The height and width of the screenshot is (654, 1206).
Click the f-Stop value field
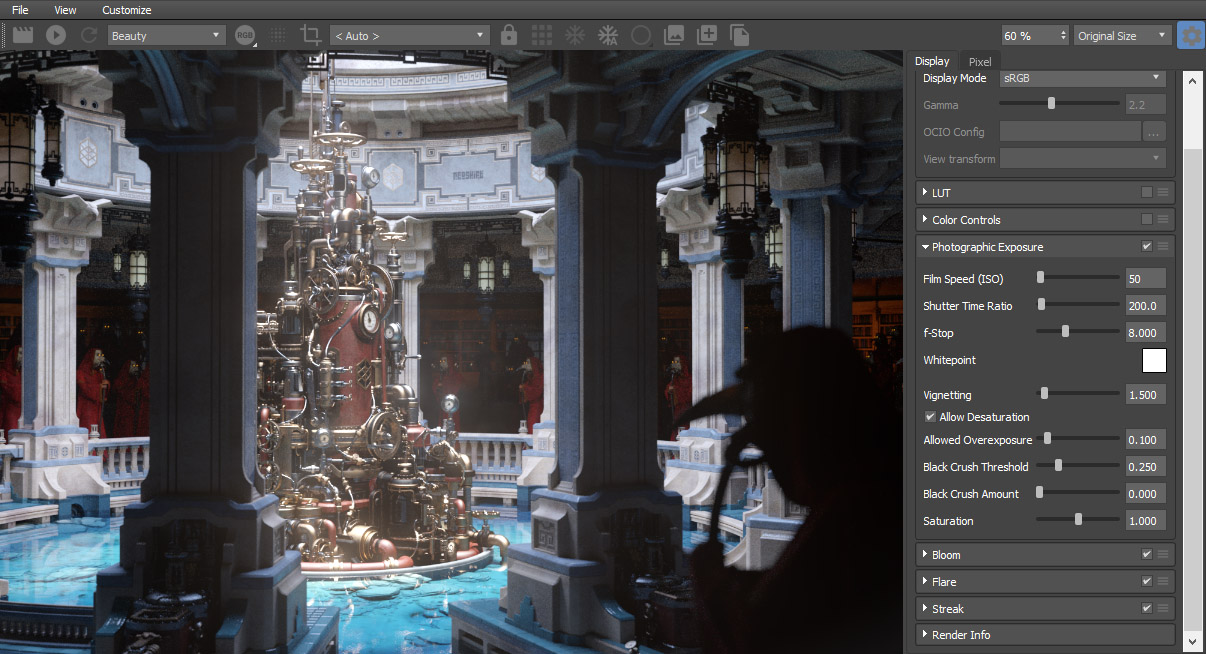[1145, 333]
